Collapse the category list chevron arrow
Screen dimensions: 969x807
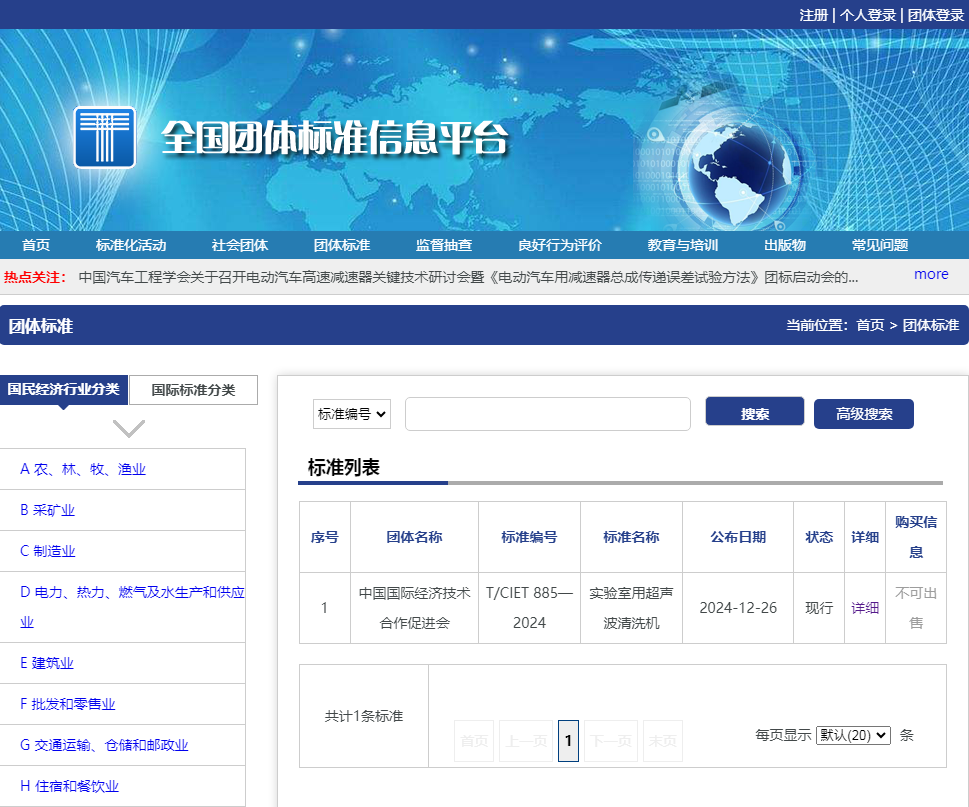129,428
